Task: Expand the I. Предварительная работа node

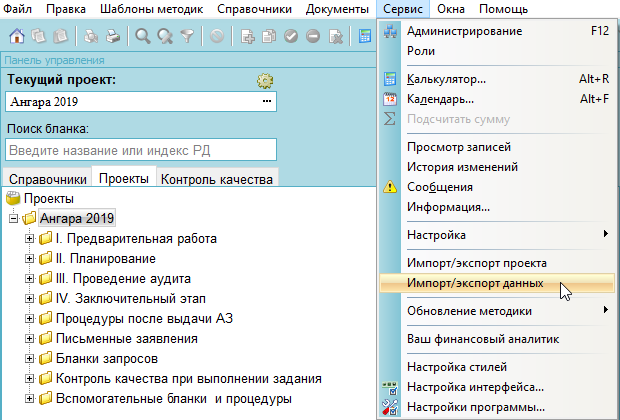Action: [29, 238]
